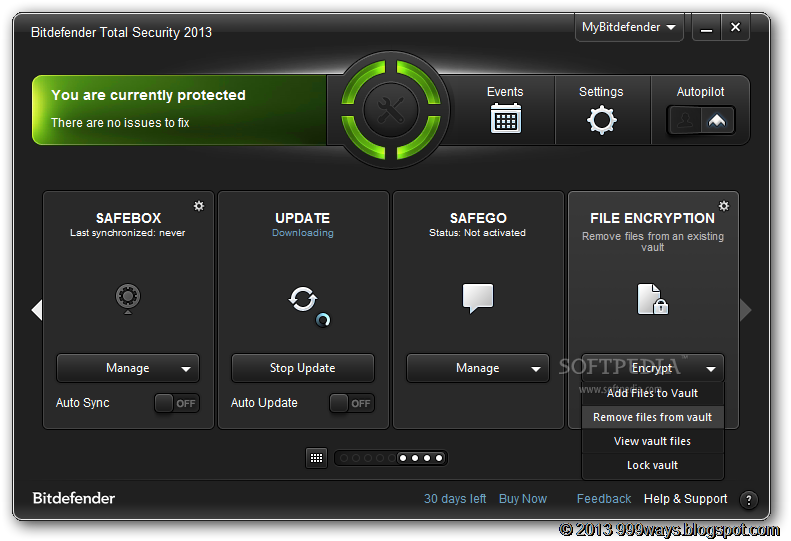Image resolution: width=791 pixels, height=541 pixels.
Task: Open the module grid overview icon
Action: pyautogui.click(x=316, y=458)
